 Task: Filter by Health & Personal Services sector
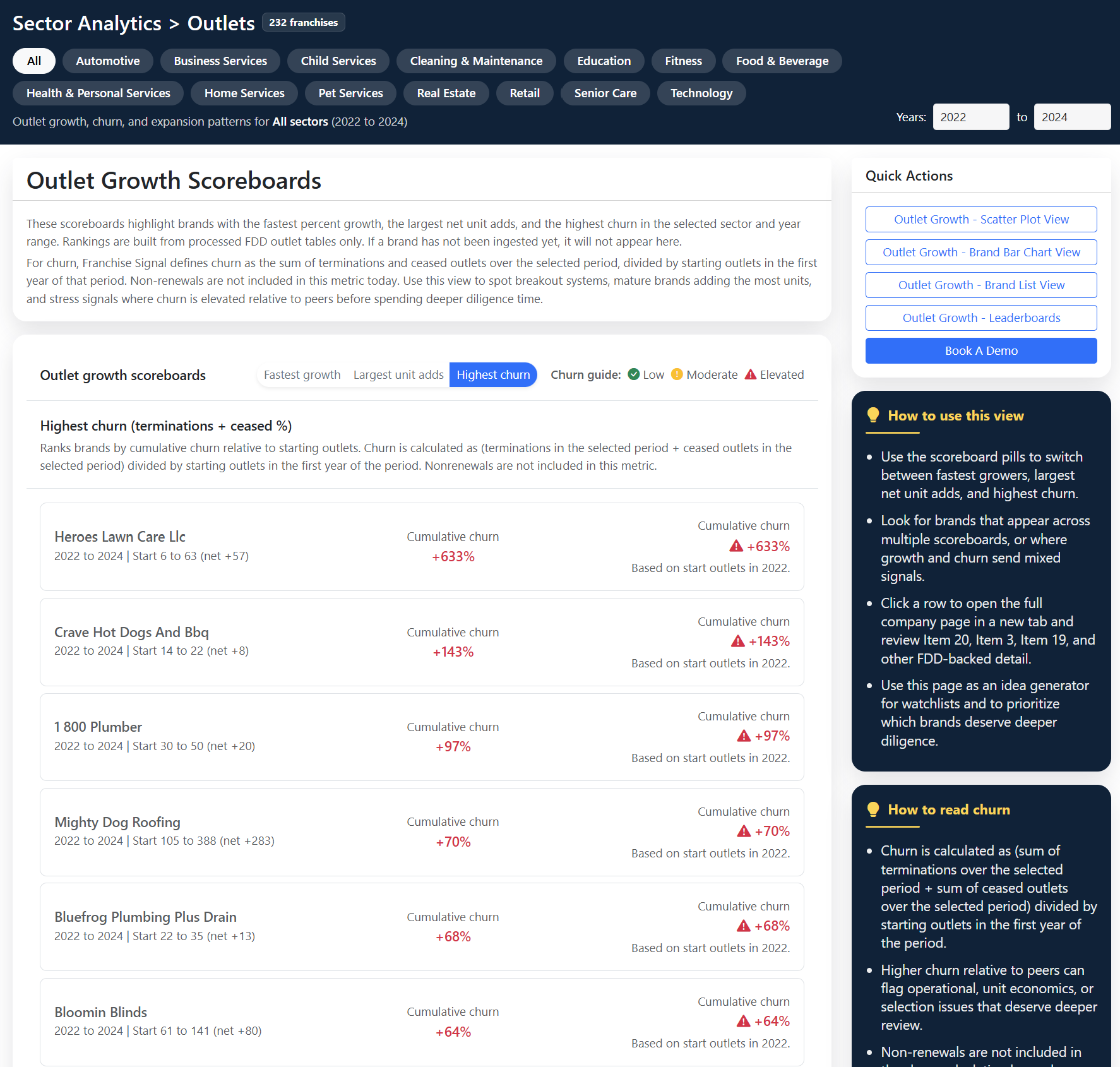pos(98,93)
